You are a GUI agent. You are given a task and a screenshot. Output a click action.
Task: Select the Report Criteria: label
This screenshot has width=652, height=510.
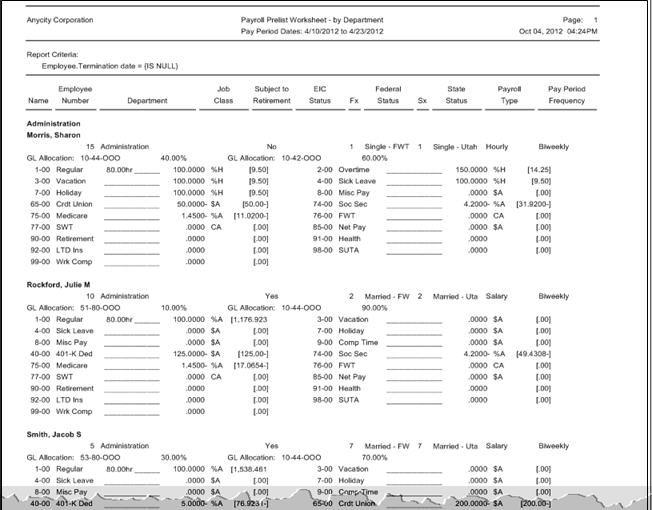(x=52, y=54)
